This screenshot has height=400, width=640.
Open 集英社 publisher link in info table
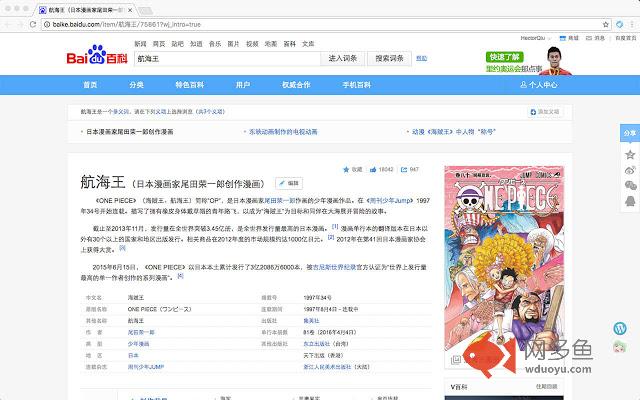311,321
